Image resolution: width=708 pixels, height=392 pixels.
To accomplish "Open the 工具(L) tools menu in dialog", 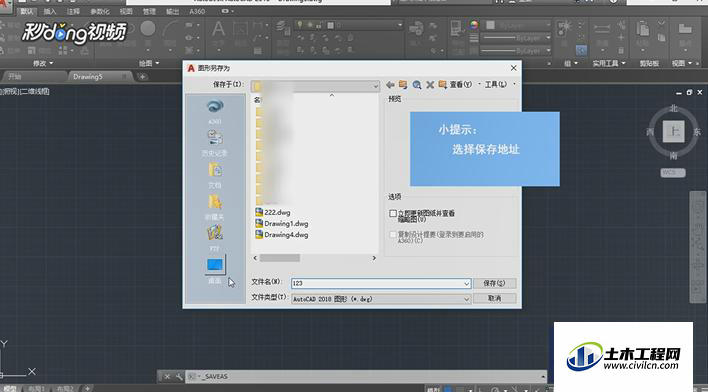I will click(x=495, y=84).
